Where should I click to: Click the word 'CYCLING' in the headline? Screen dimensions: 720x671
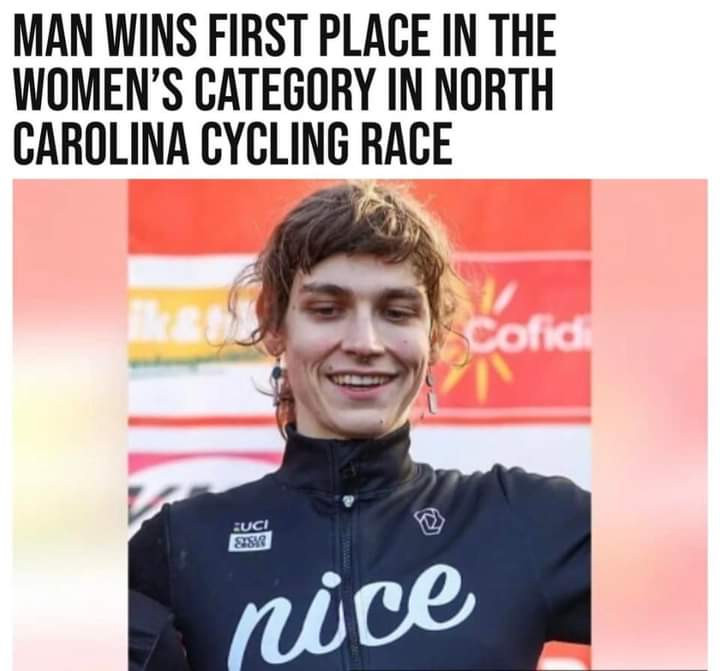point(275,143)
